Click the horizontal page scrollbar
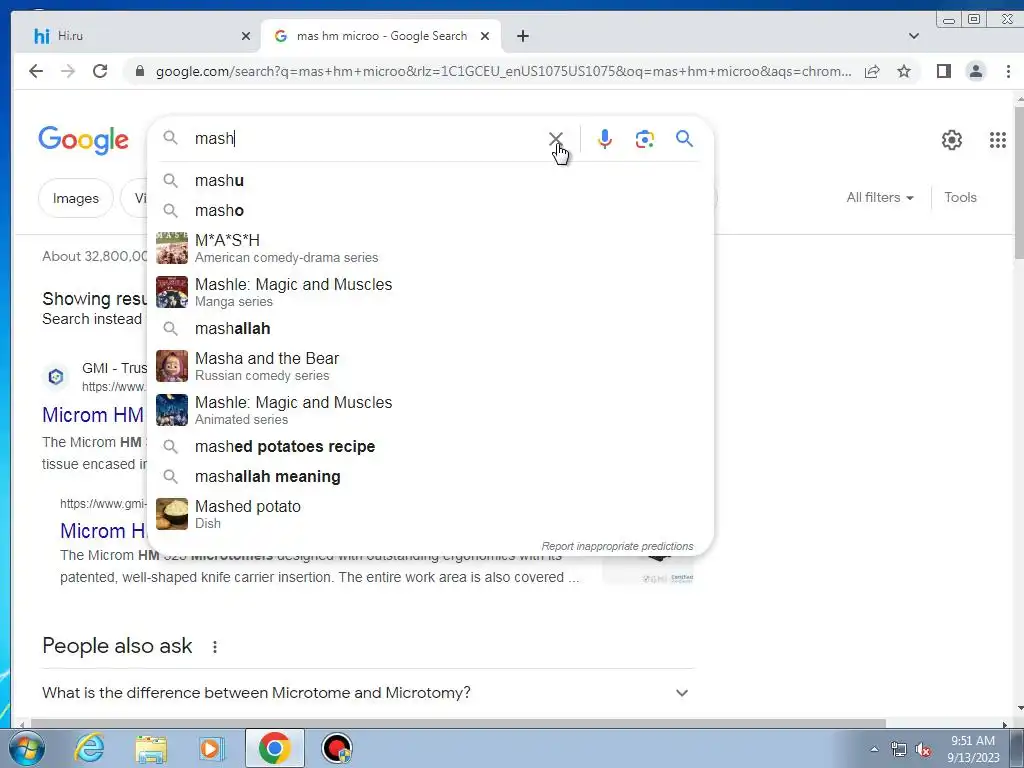 [x=457, y=723]
